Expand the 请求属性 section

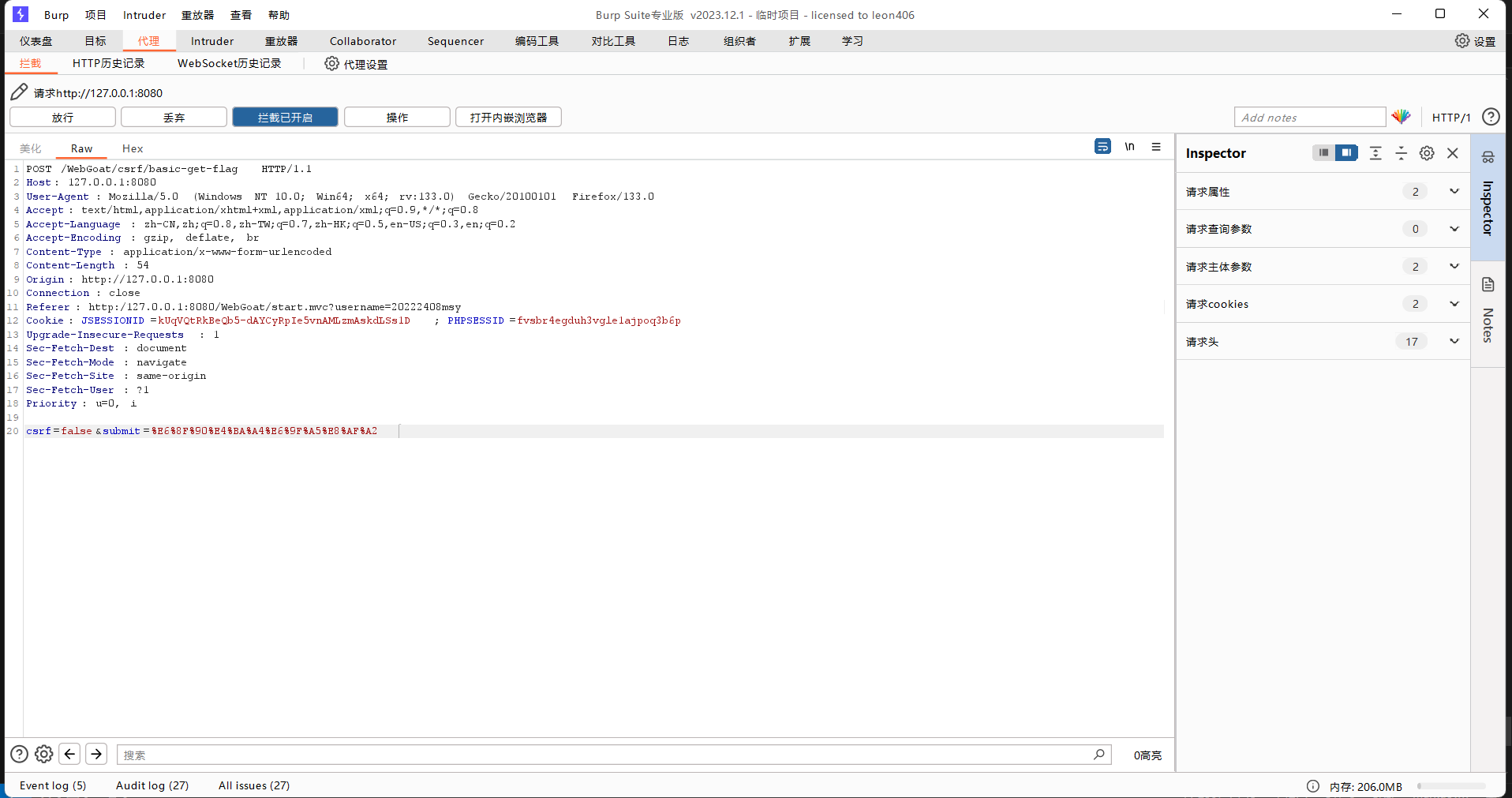click(x=1323, y=192)
